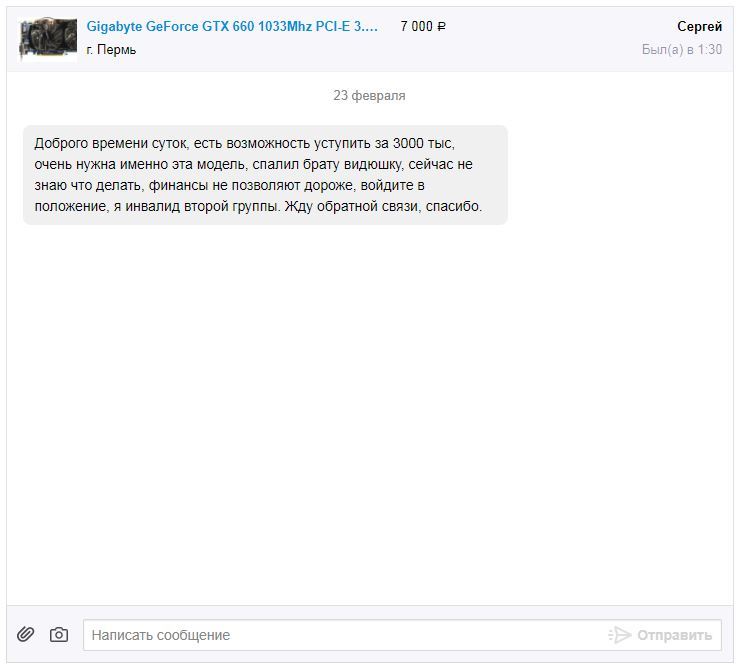This screenshot has height=667, width=740.
Task: Click the blank space in the chat header
Action: pyautogui.click(x=550, y=38)
